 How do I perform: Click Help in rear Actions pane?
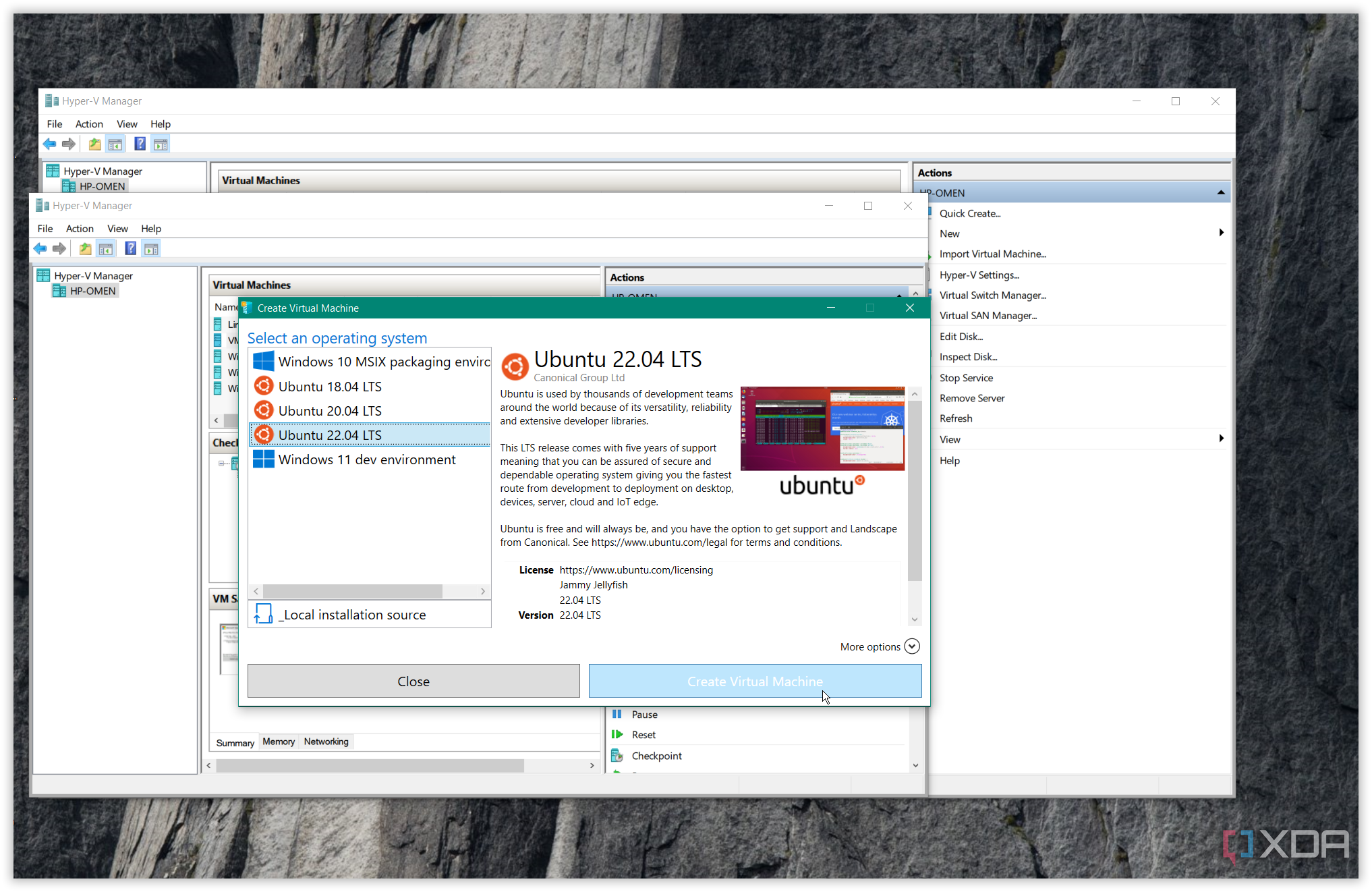pyautogui.click(x=950, y=460)
